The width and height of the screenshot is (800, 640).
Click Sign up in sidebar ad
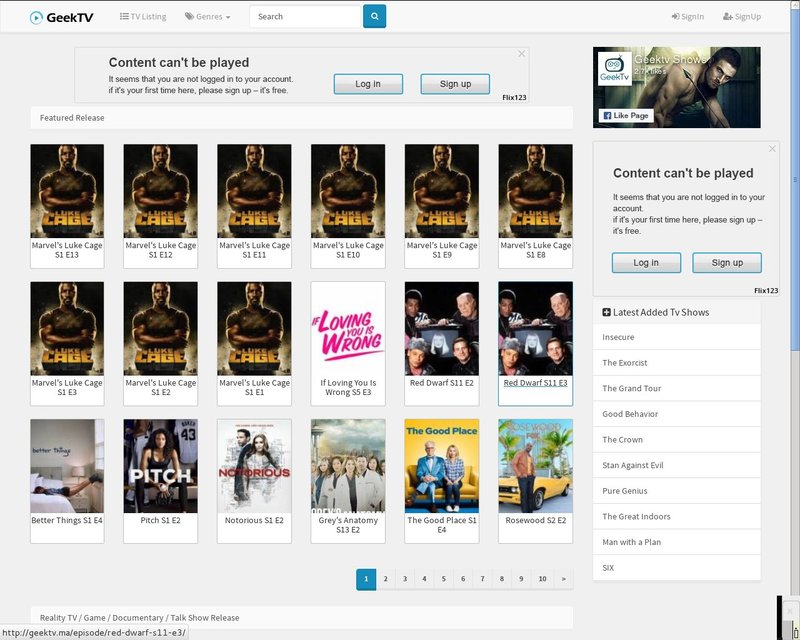[x=727, y=262]
